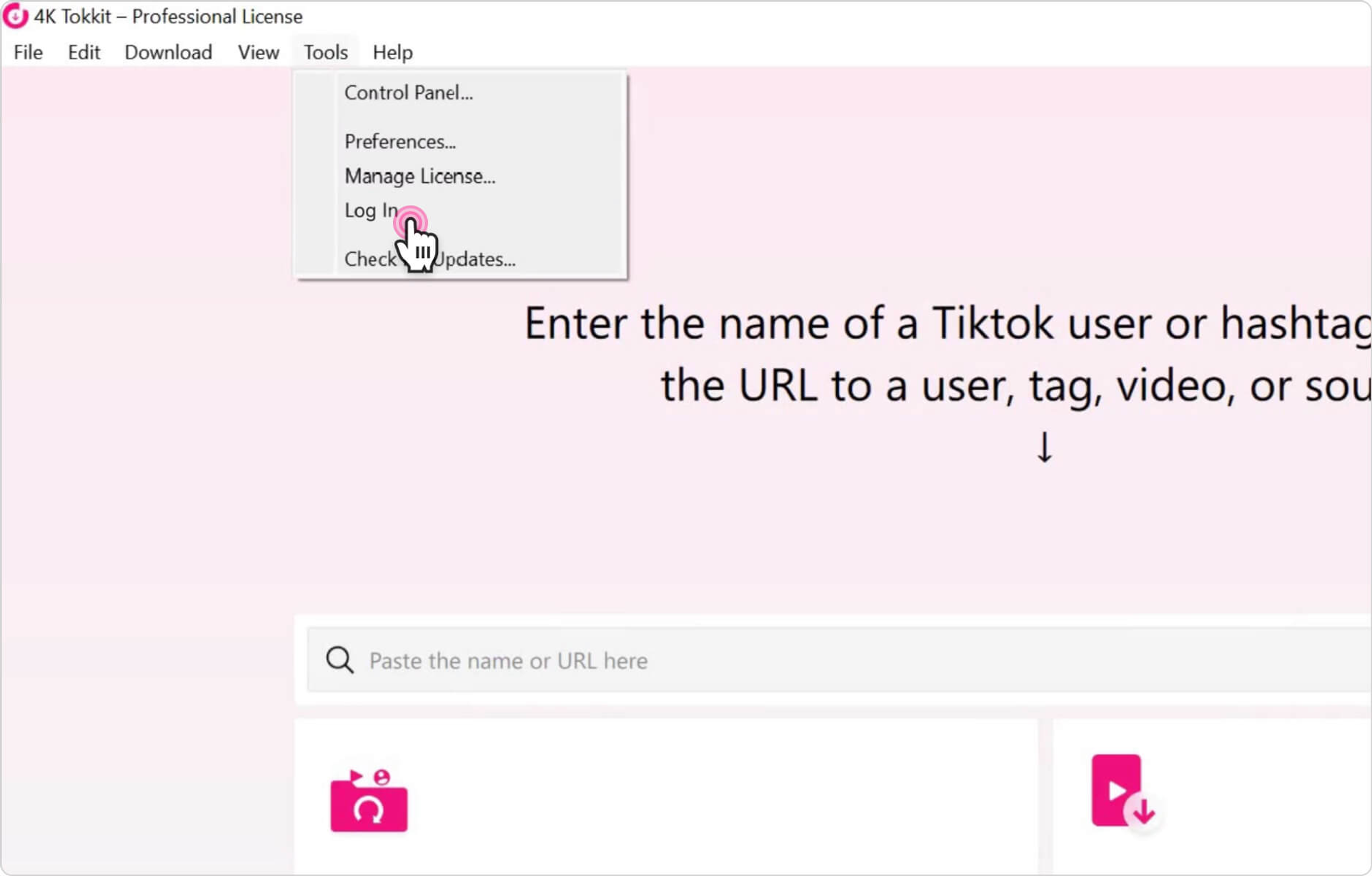
Task: Click the 4K Tokkit logo in the title bar
Action: [15, 16]
